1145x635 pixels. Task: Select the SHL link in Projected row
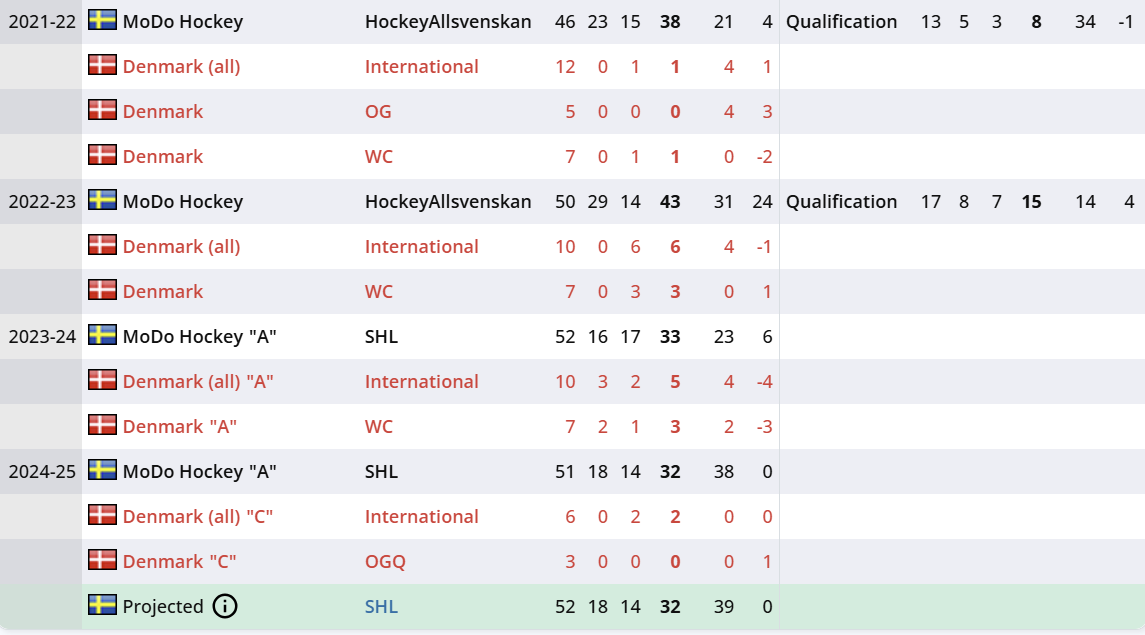pyautogui.click(x=381, y=606)
